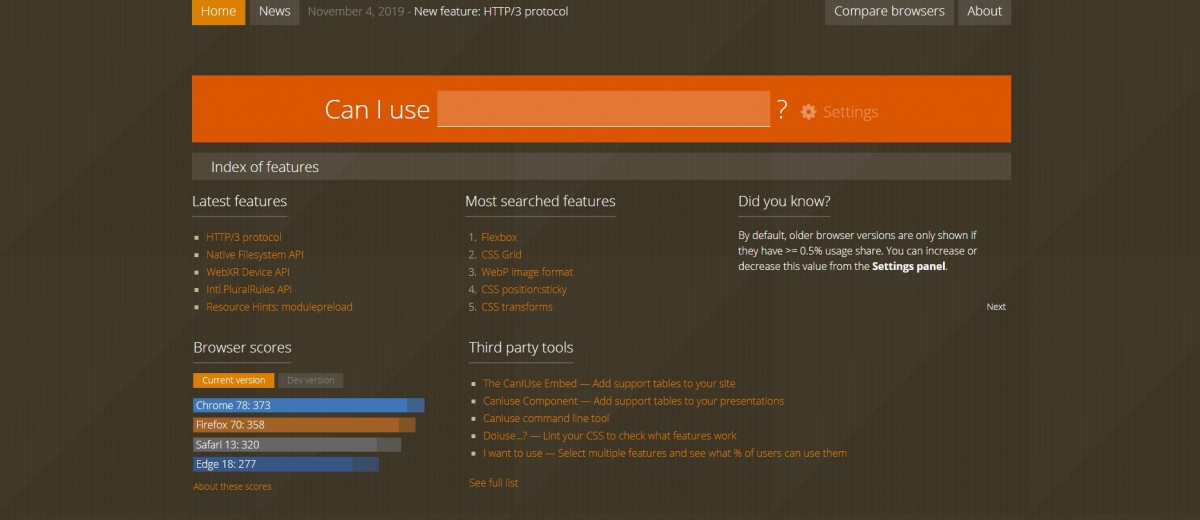Expand the Index of features bar

point(601,166)
